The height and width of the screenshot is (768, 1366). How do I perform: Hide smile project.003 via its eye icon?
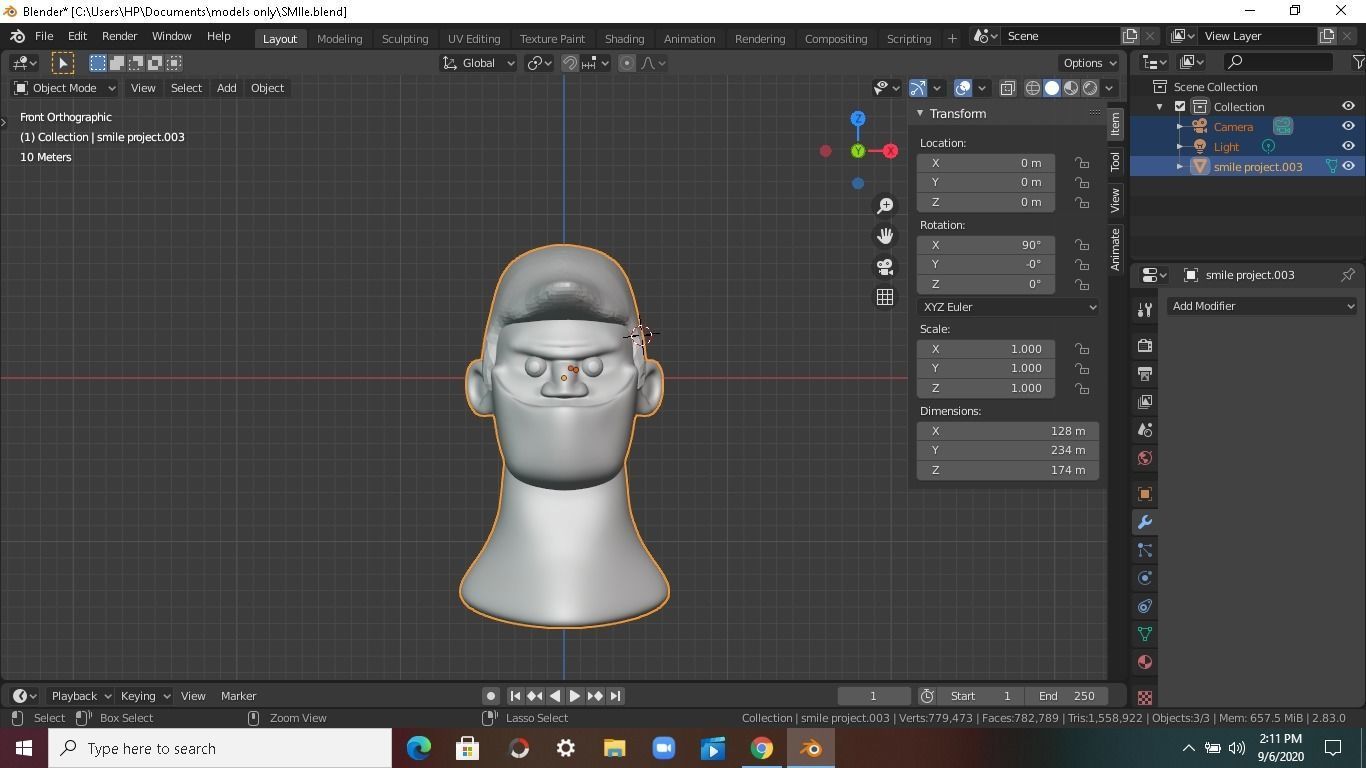(1348, 167)
